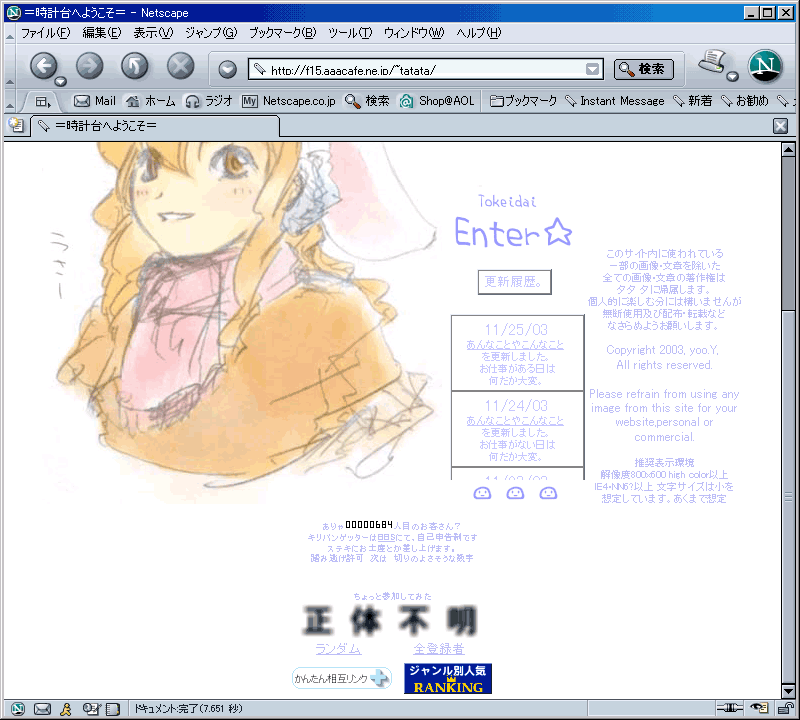
Task: Open the ツール(T) menu
Action: point(350,33)
